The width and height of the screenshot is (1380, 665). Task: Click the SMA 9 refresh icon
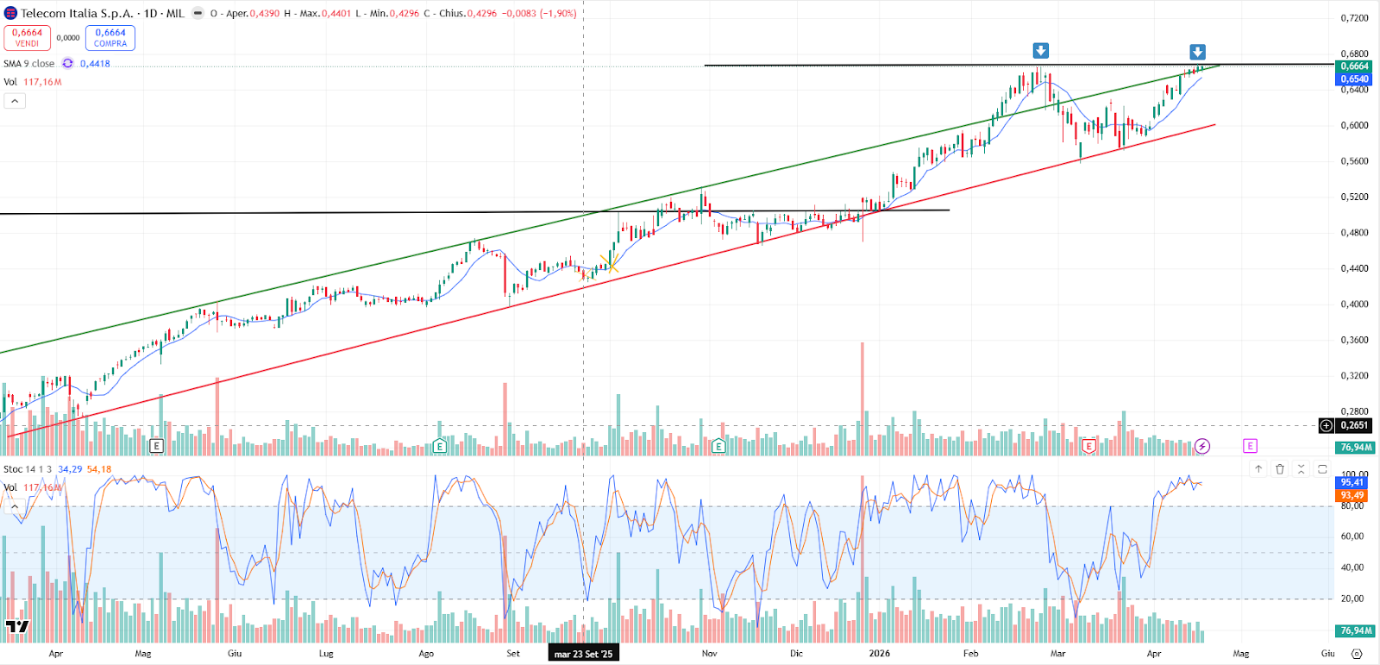tap(68, 63)
